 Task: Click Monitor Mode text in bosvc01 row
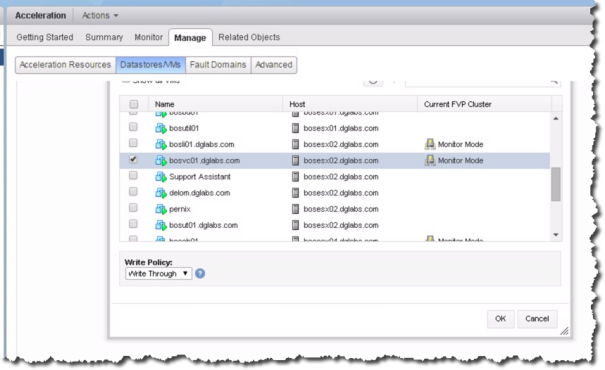tap(460, 161)
